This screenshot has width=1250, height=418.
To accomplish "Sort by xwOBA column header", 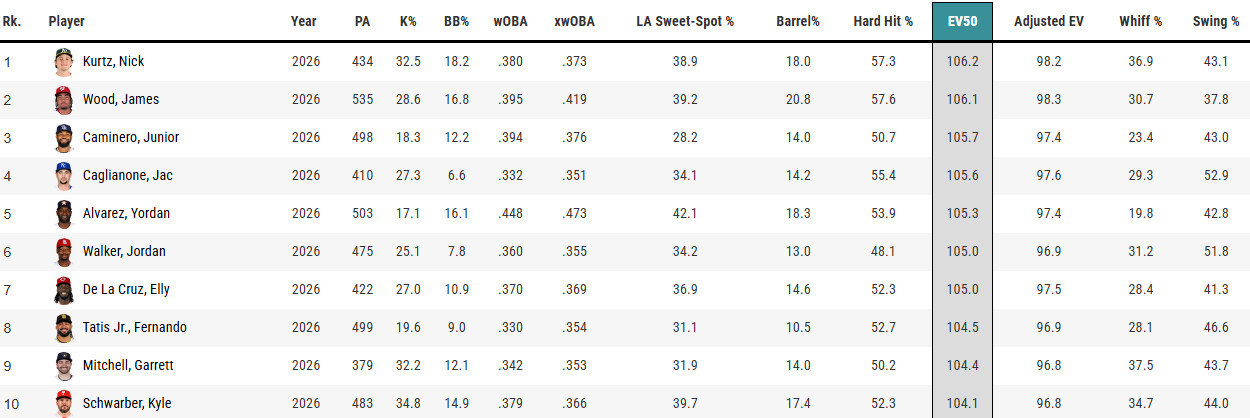I will 574,21.
